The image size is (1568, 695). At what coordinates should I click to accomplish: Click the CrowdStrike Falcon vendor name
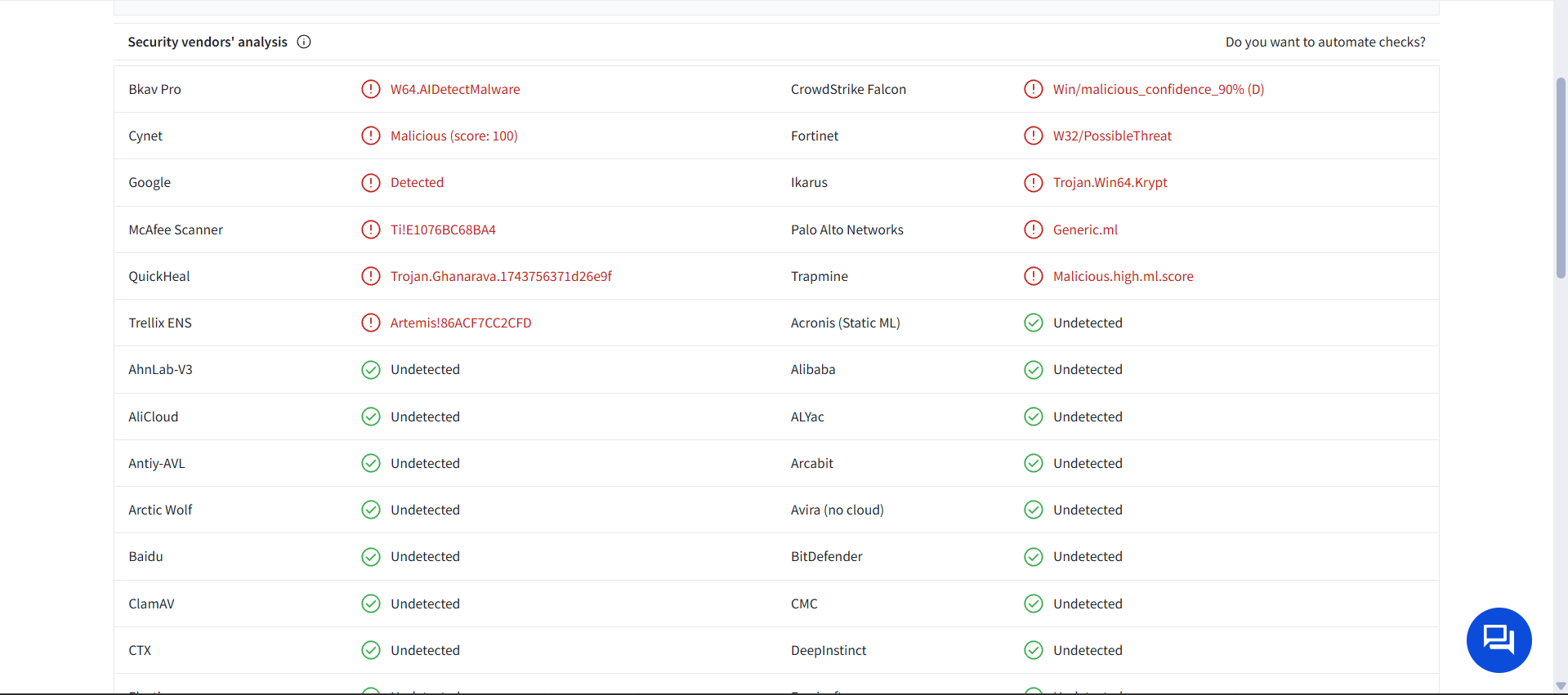[848, 89]
